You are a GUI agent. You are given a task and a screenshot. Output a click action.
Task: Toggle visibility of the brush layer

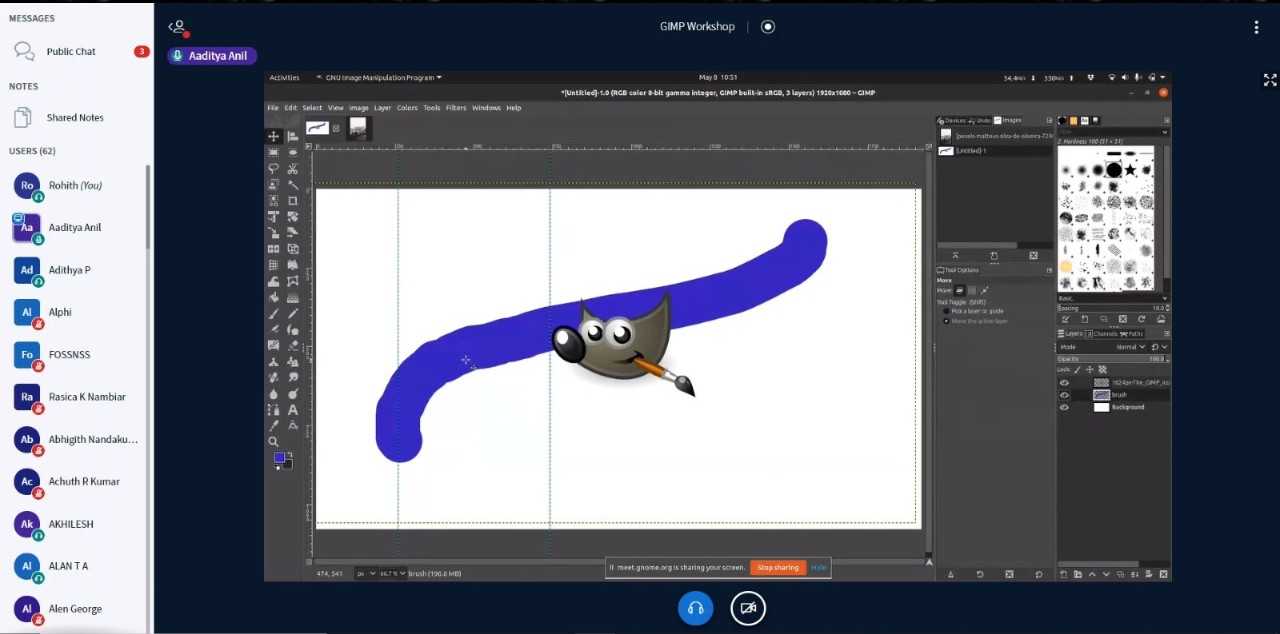1064,395
